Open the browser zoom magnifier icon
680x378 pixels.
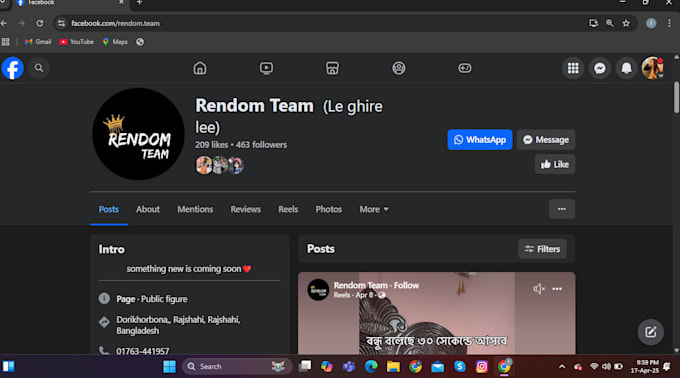[x=610, y=23]
